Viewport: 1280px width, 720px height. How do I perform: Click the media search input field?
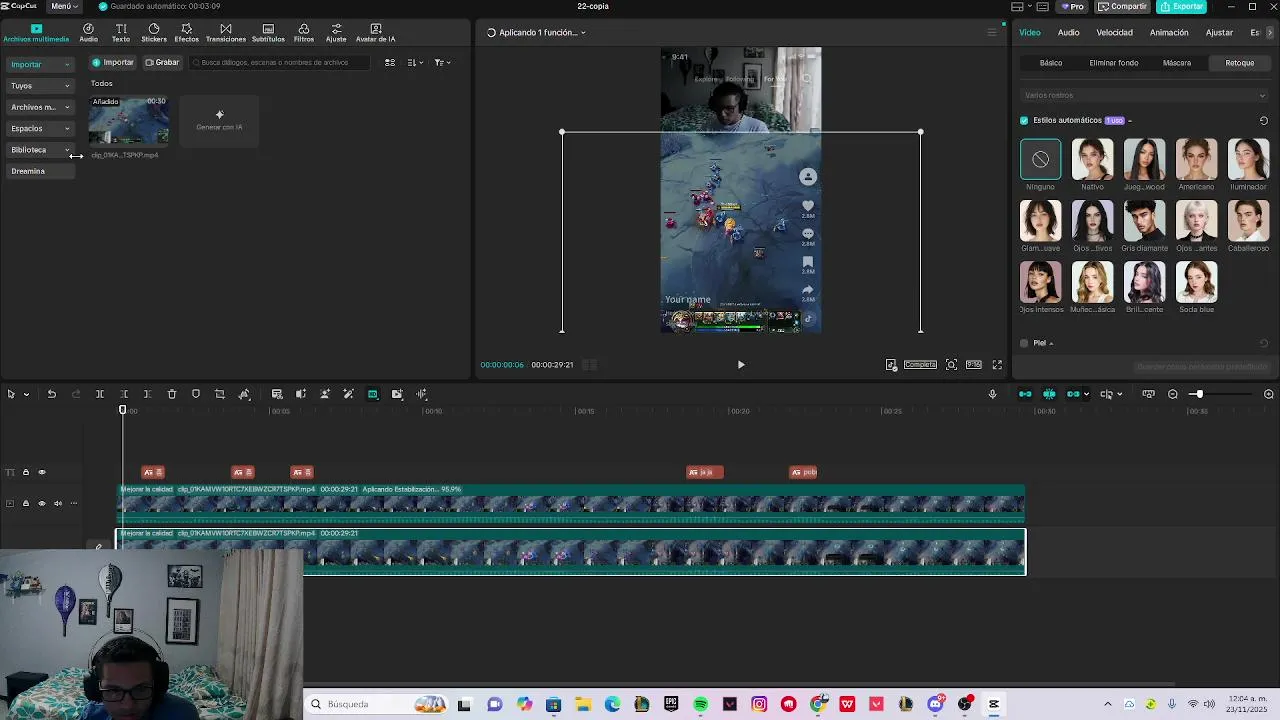tap(280, 63)
